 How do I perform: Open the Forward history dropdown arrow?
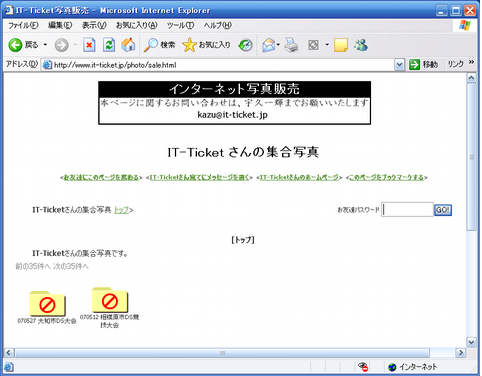coord(75,45)
